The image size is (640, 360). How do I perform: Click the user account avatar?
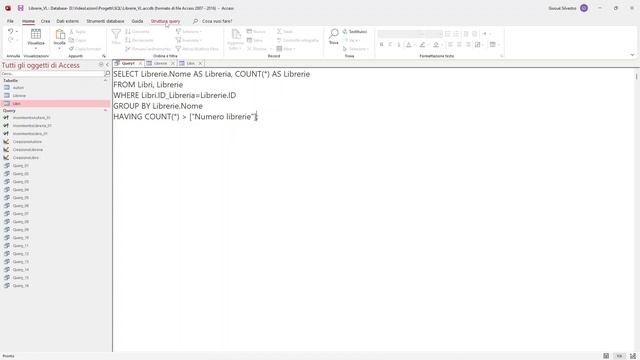coord(584,8)
